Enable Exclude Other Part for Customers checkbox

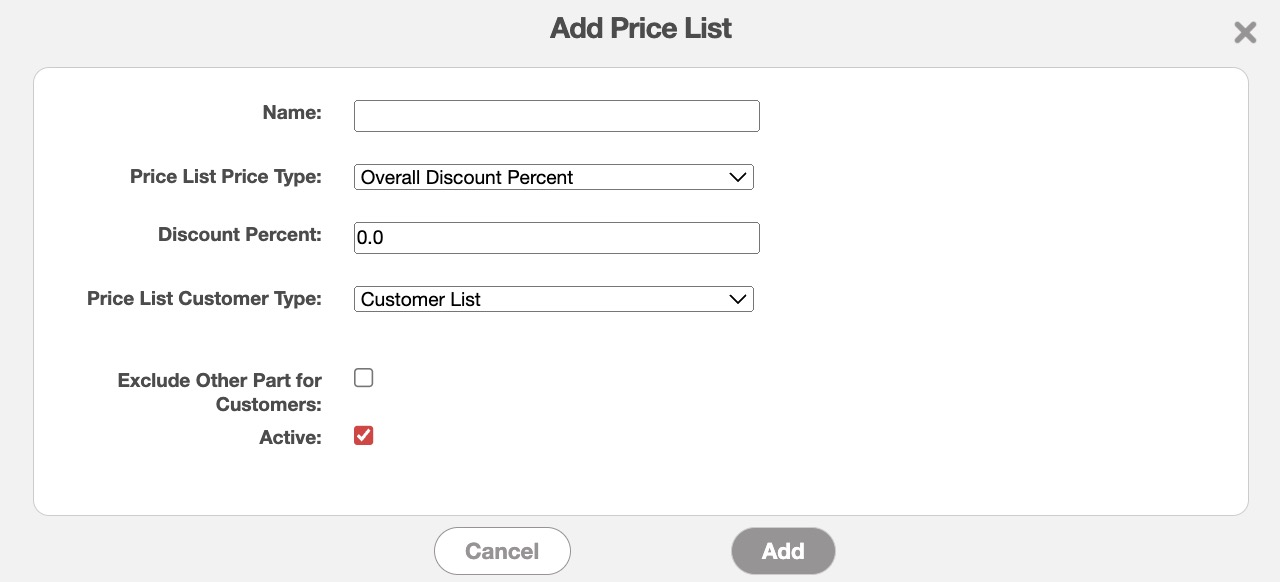click(x=364, y=378)
